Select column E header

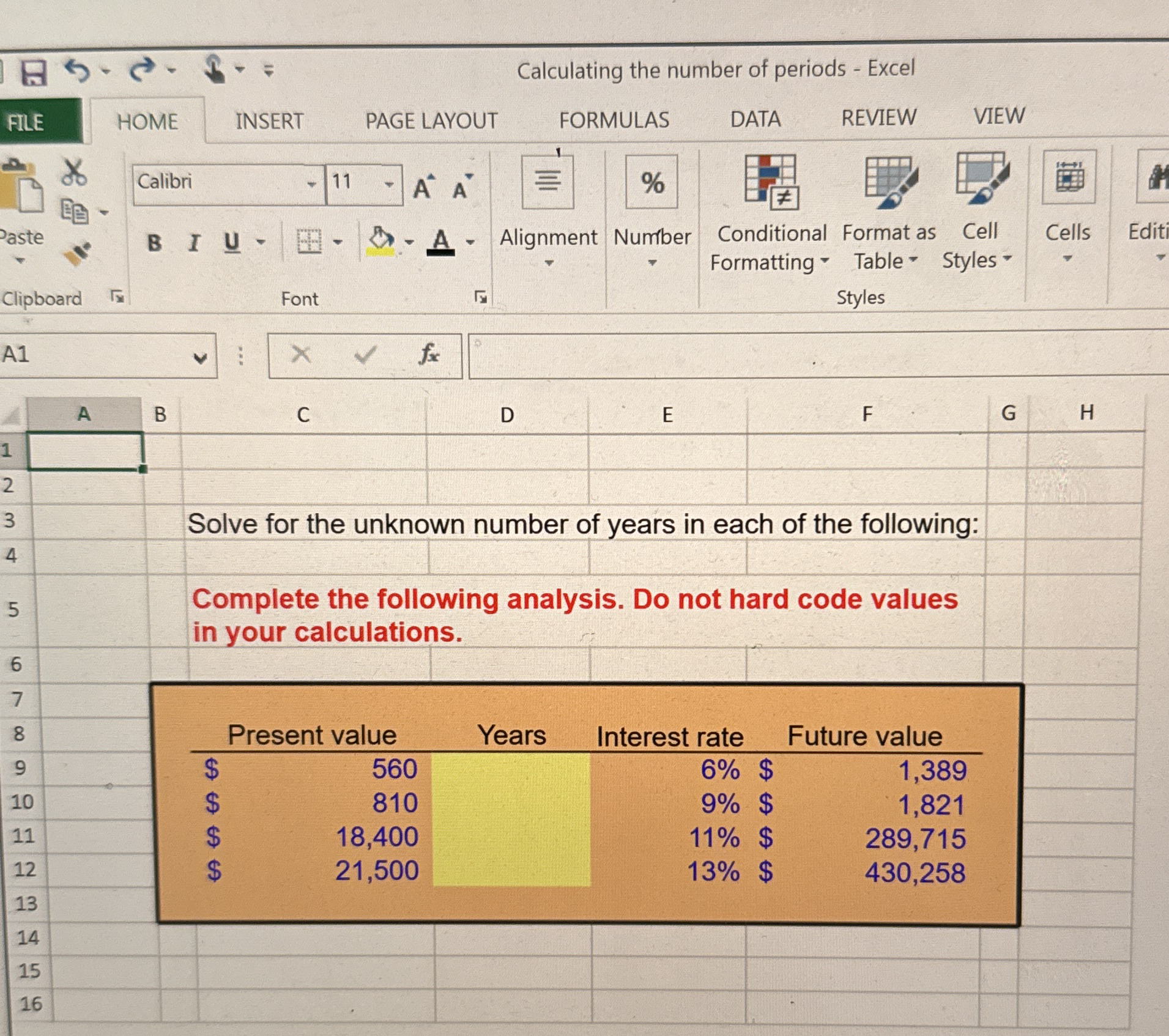point(667,415)
